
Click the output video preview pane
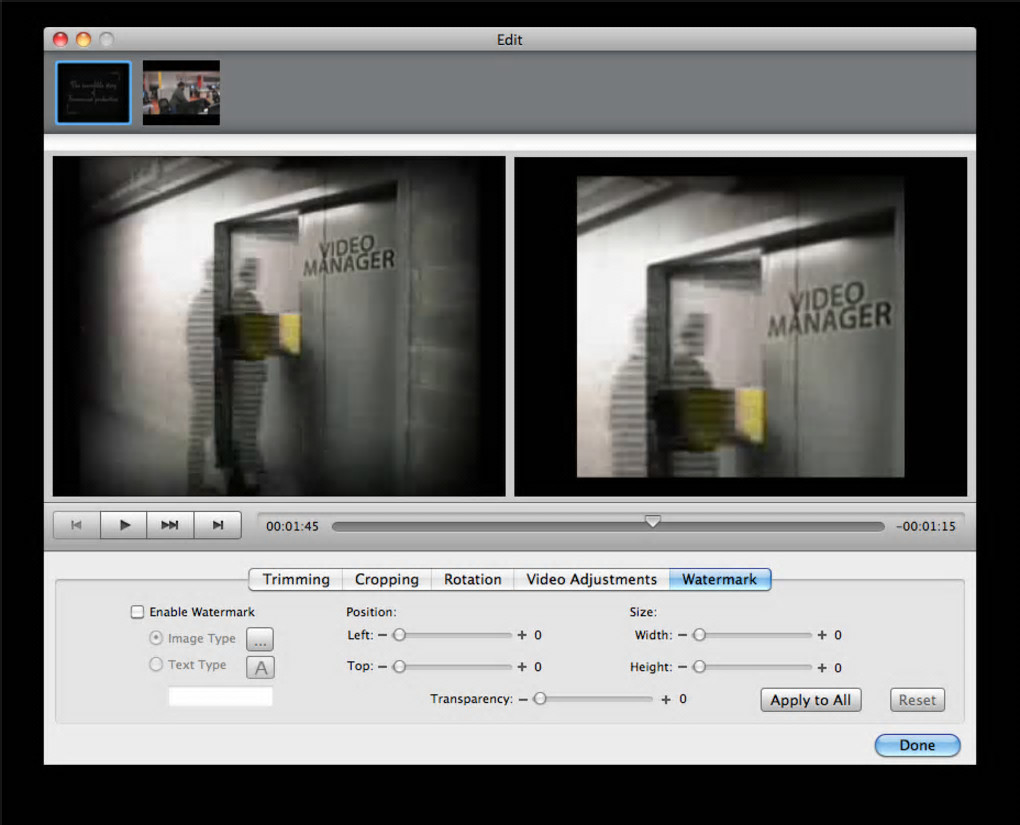[x=740, y=327]
